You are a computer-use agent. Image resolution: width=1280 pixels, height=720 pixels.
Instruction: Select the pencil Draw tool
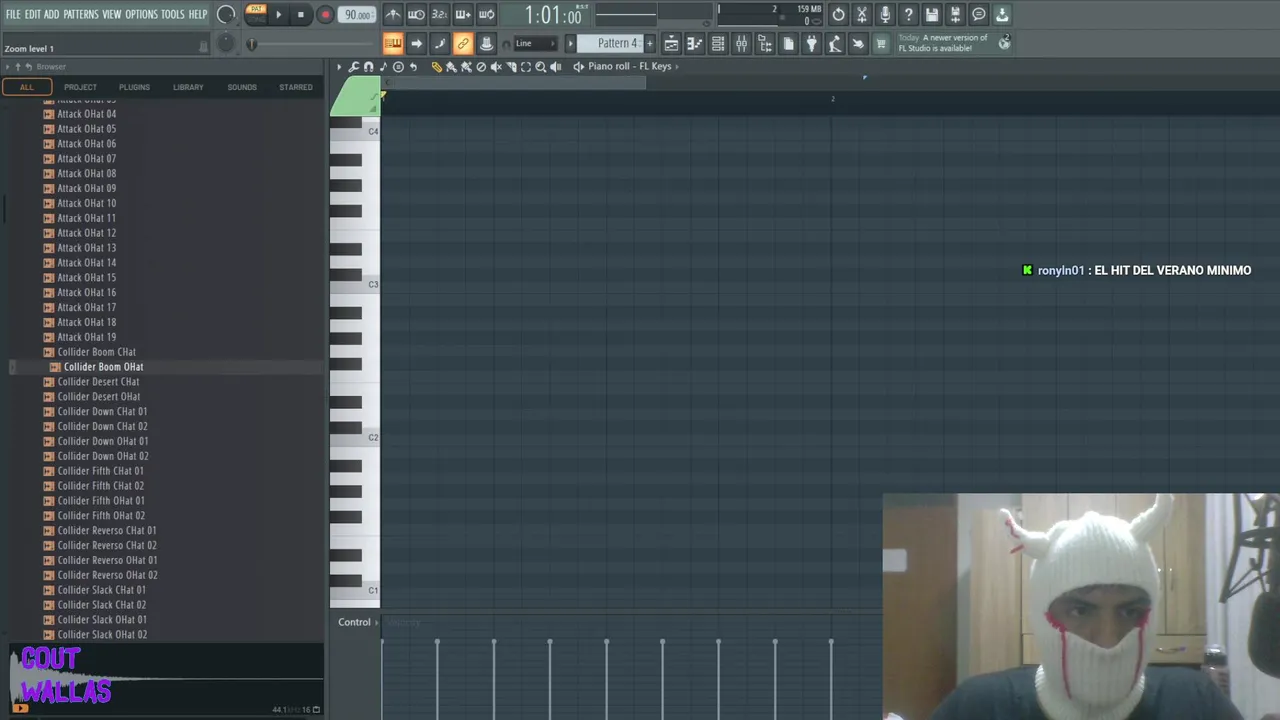pyautogui.click(x=437, y=67)
